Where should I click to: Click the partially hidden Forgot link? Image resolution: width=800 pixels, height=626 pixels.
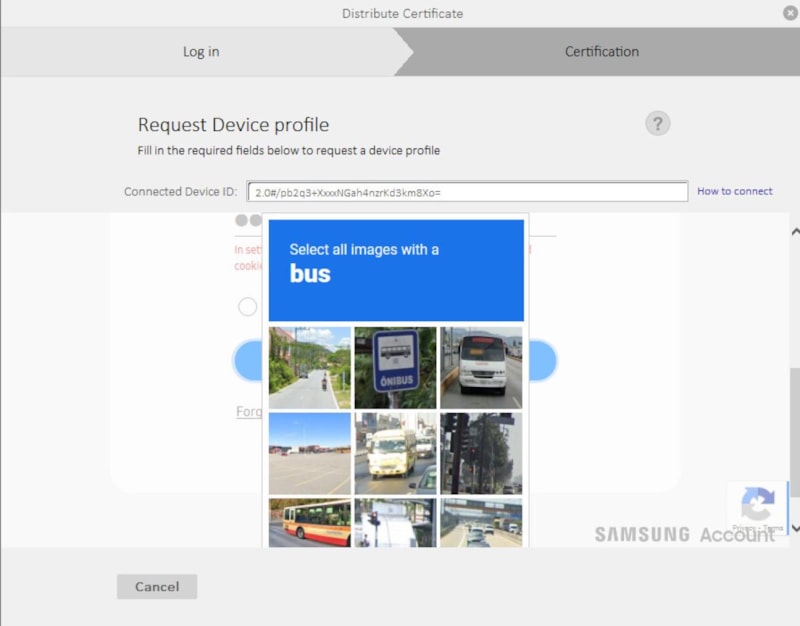[x=248, y=411]
